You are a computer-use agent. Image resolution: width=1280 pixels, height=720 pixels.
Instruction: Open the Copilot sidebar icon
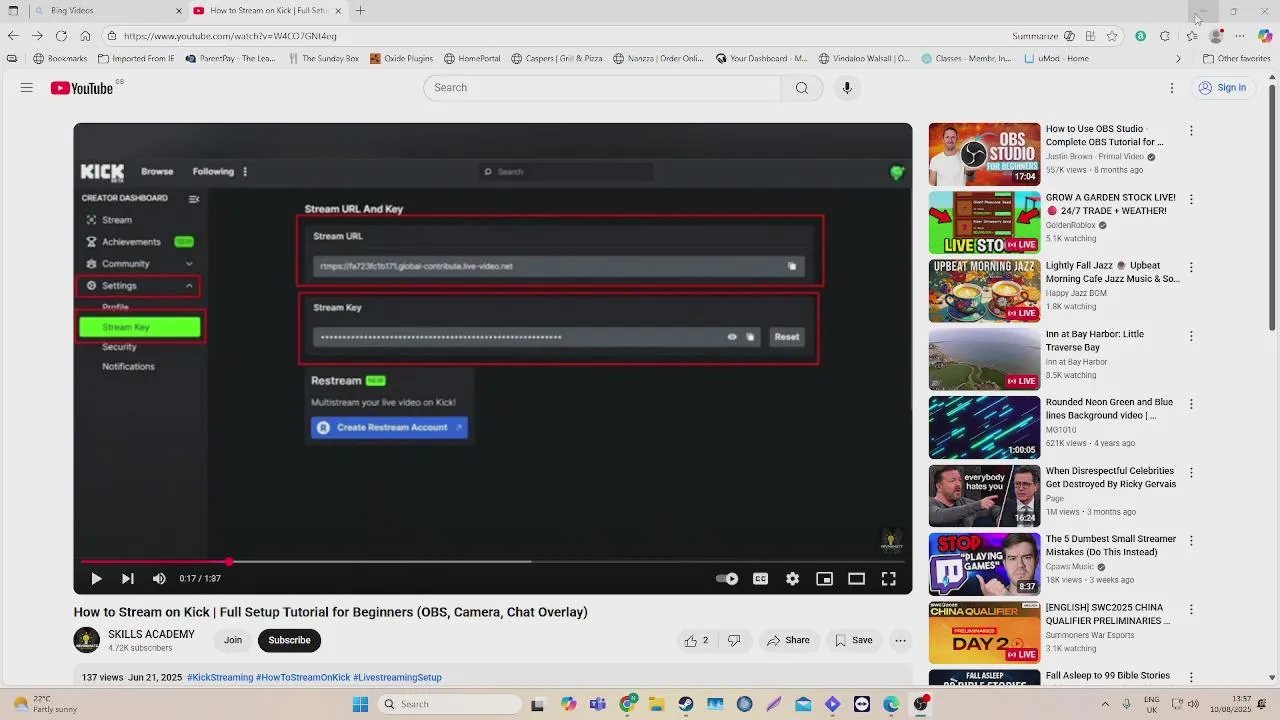click(x=1265, y=36)
